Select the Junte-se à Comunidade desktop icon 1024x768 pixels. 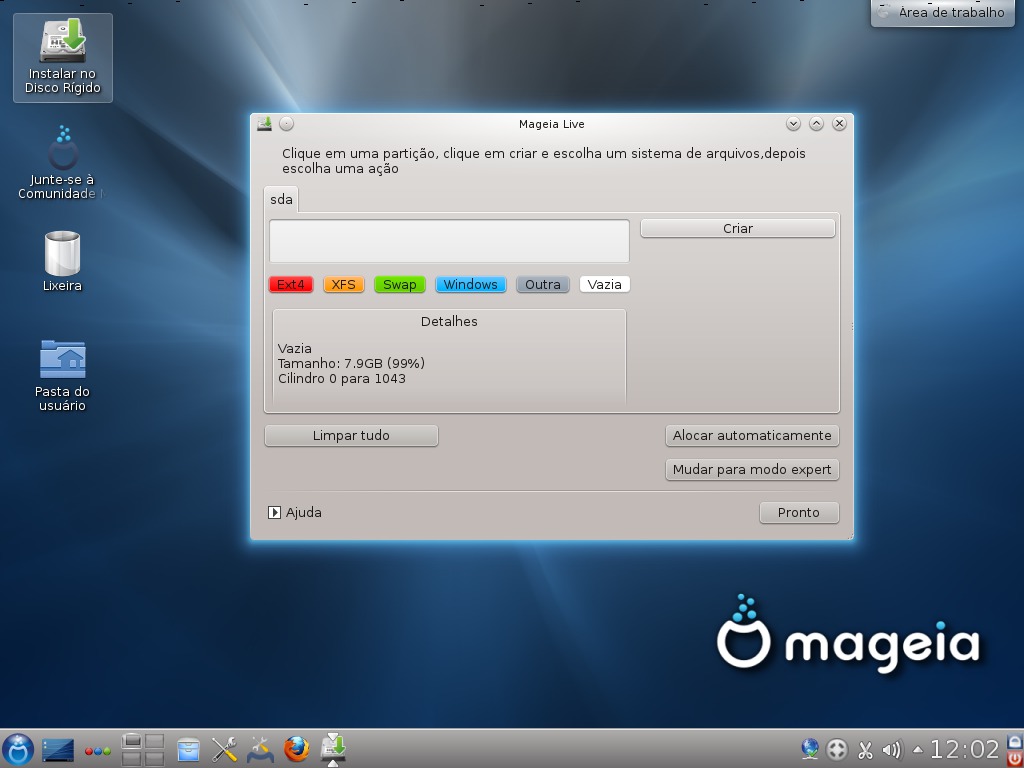(x=63, y=163)
